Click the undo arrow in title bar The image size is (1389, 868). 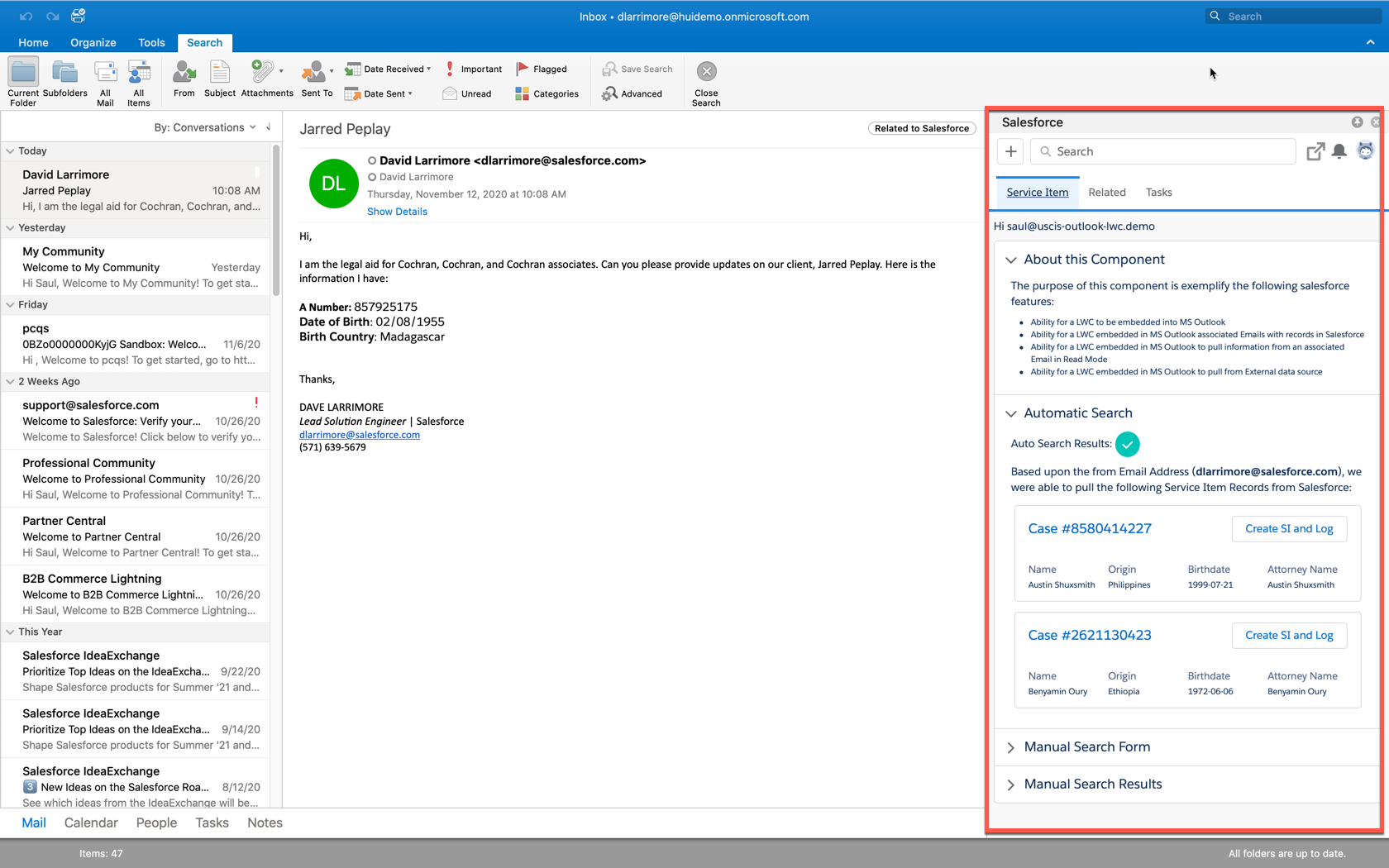[x=26, y=17]
